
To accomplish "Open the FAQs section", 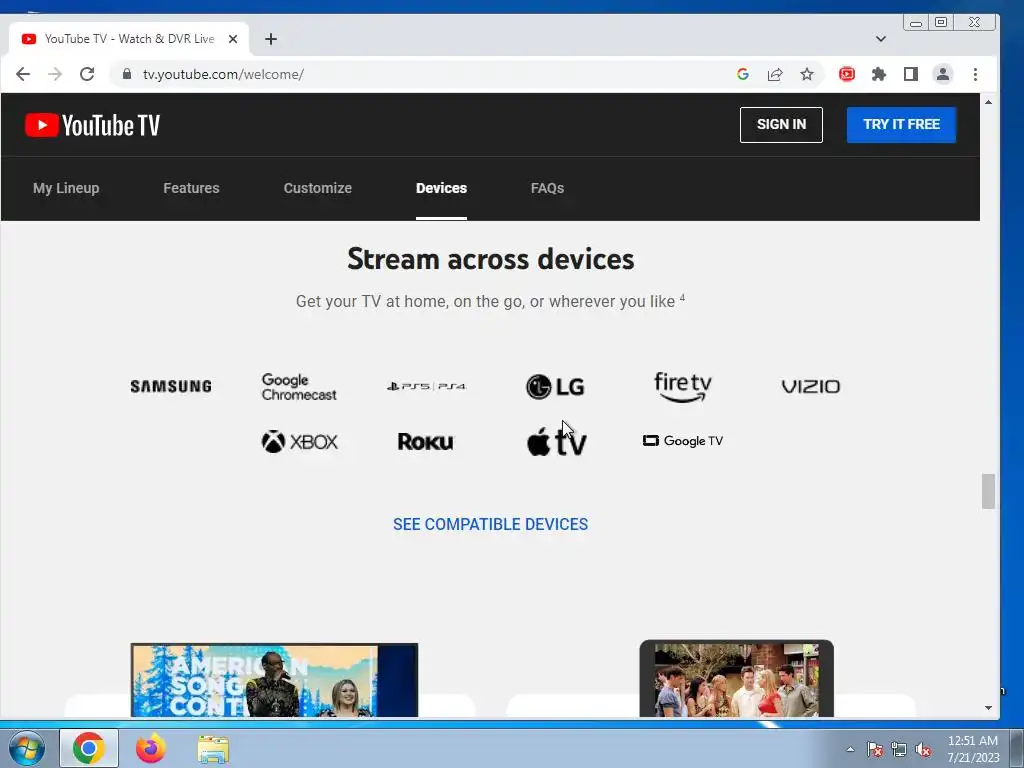I will click(547, 188).
